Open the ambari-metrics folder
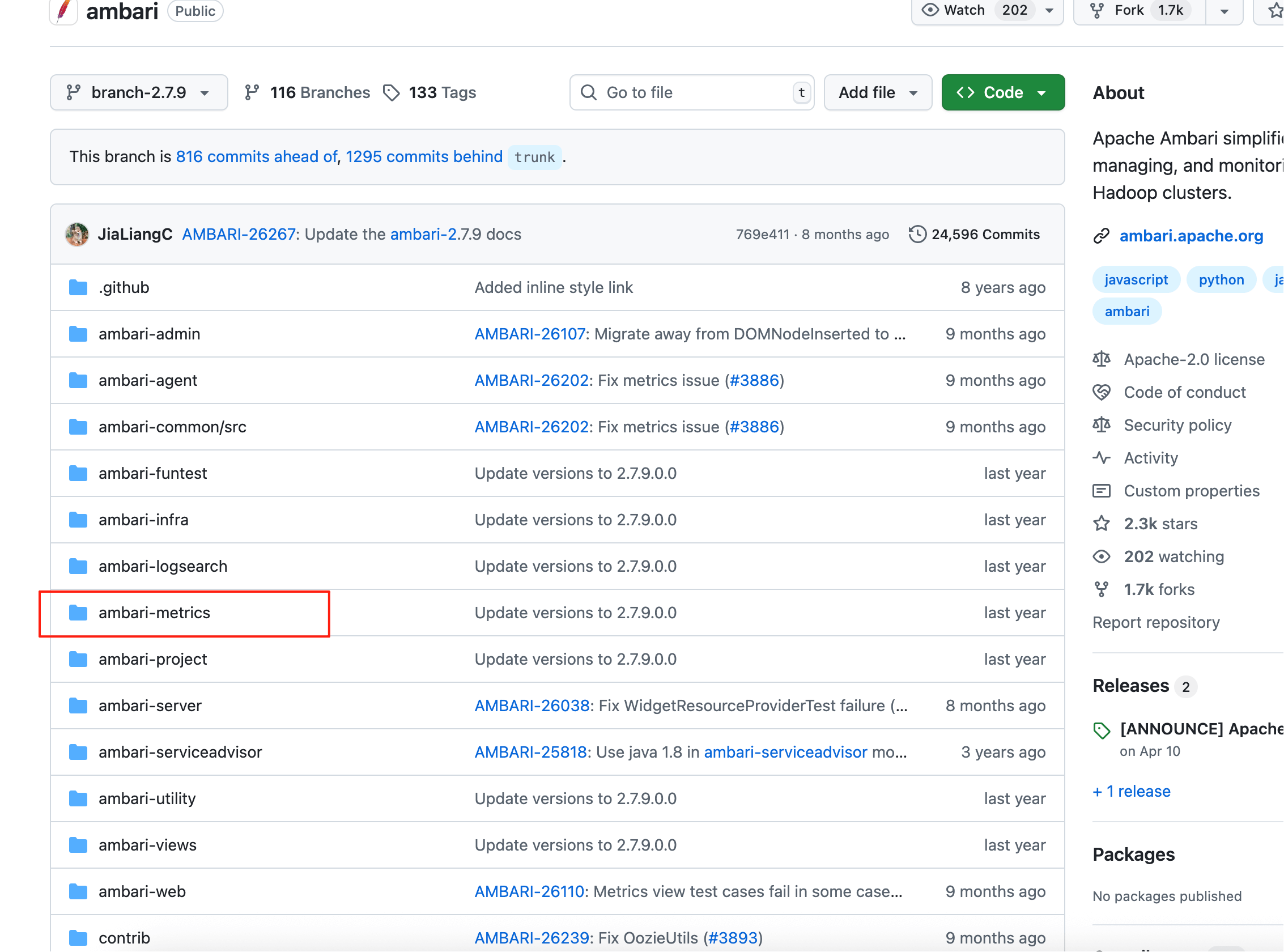Image resolution: width=1284 pixels, height=952 pixels. tap(155, 613)
